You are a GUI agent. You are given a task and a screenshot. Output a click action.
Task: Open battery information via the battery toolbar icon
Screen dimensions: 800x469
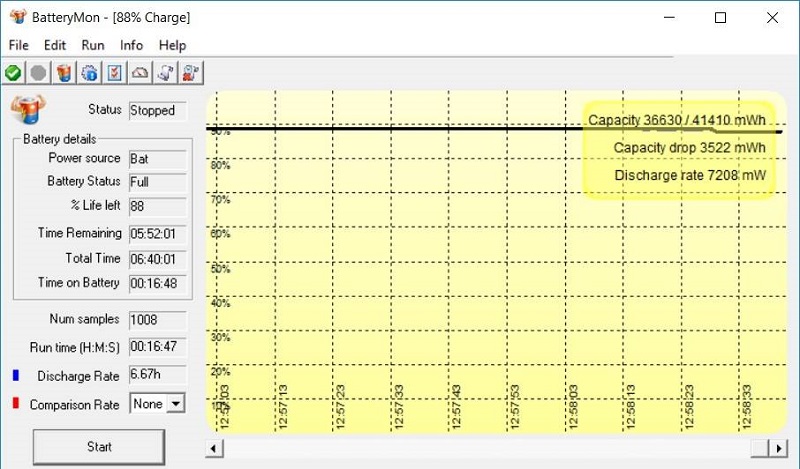64,73
